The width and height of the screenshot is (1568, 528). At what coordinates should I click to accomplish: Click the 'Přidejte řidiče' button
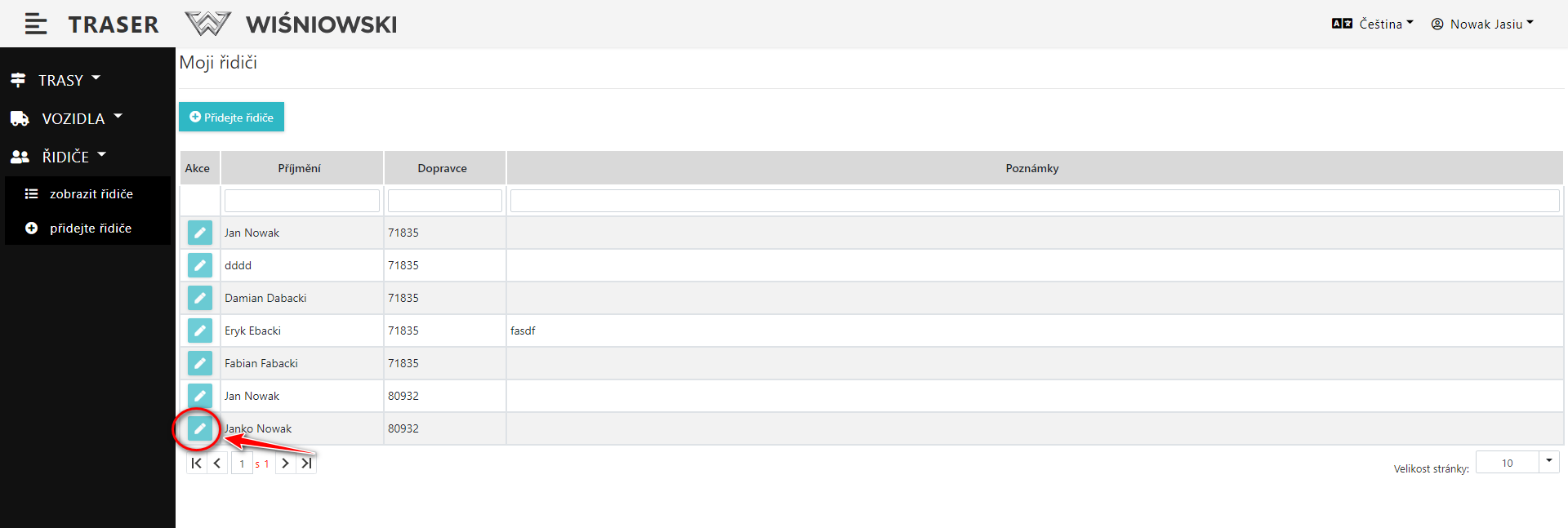click(x=231, y=118)
